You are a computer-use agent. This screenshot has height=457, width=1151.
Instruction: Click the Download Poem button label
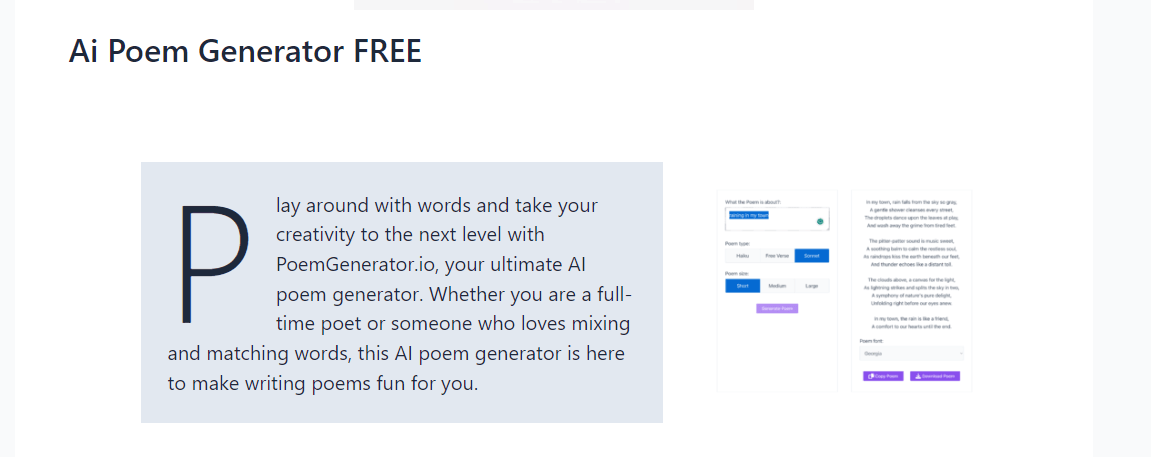click(939, 376)
